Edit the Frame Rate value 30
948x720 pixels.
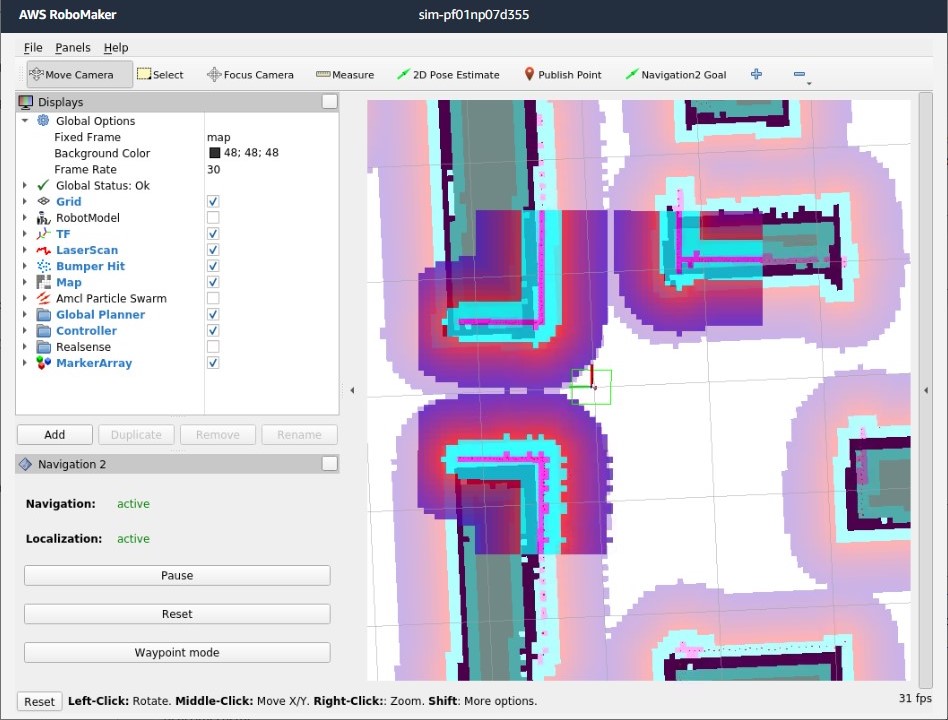point(271,169)
